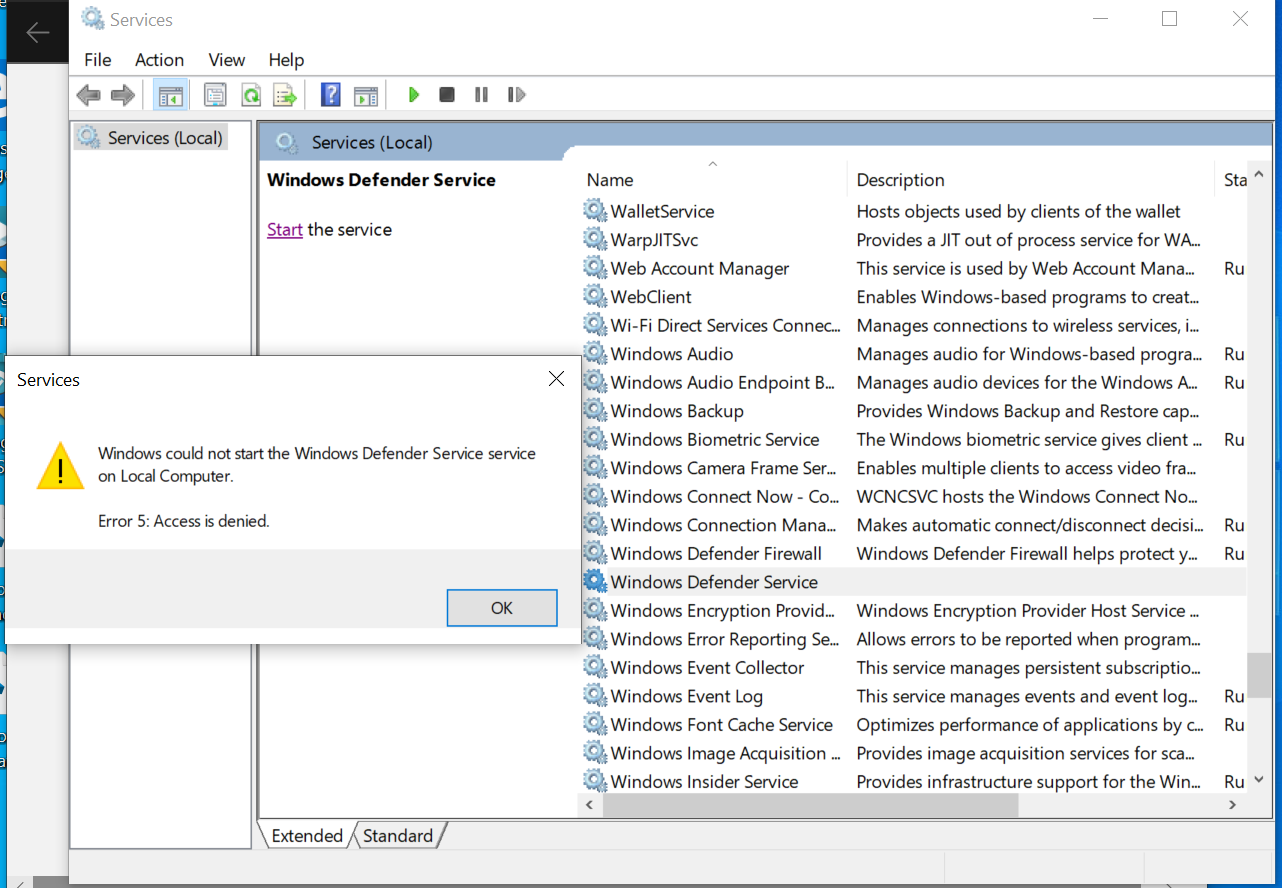The image size is (1282, 888).
Task: Click the vertical scrollbar thumb
Action: click(1258, 676)
